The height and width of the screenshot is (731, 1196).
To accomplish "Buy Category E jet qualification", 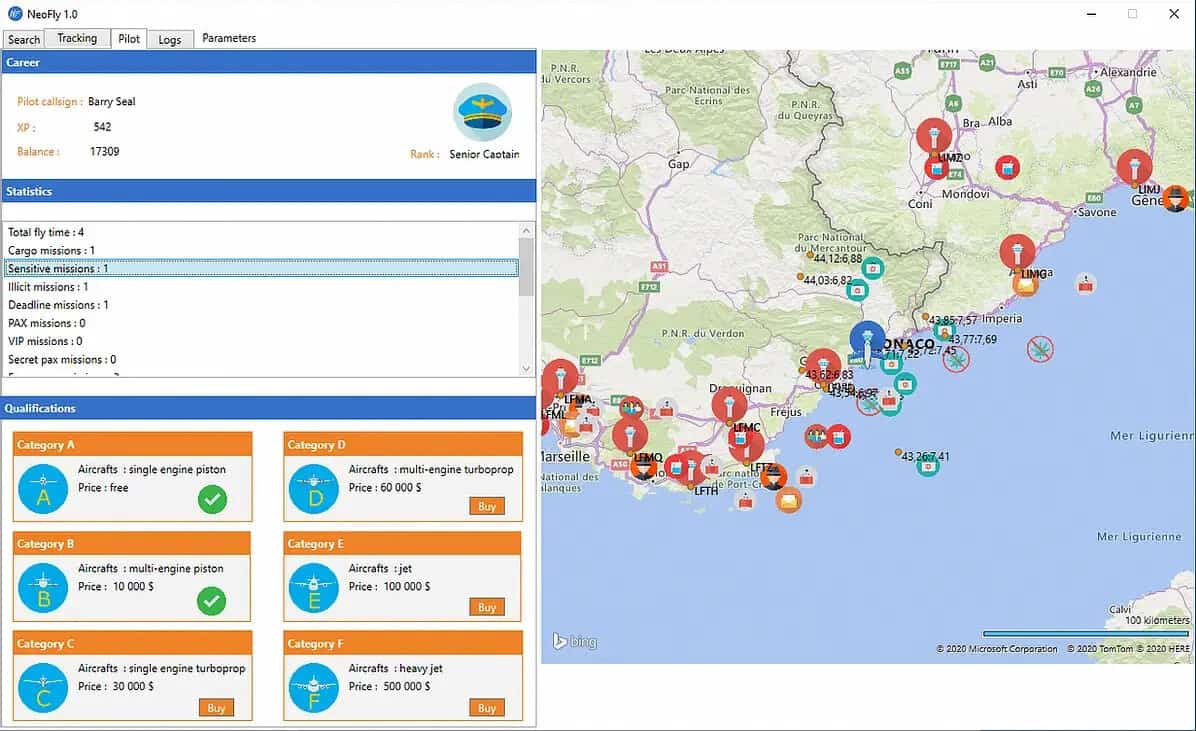I will [x=487, y=607].
